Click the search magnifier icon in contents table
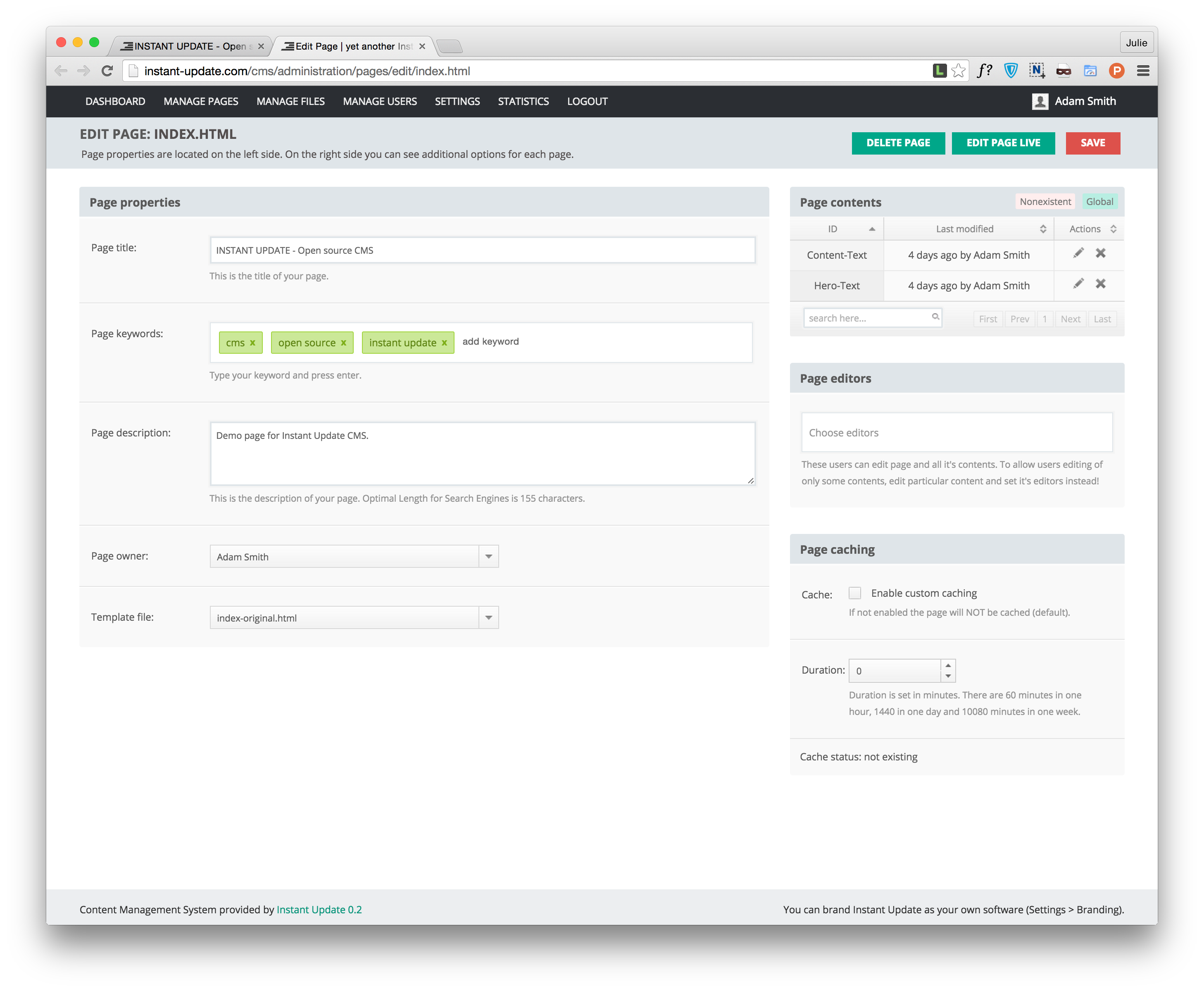The height and width of the screenshot is (991, 1204). (935, 317)
